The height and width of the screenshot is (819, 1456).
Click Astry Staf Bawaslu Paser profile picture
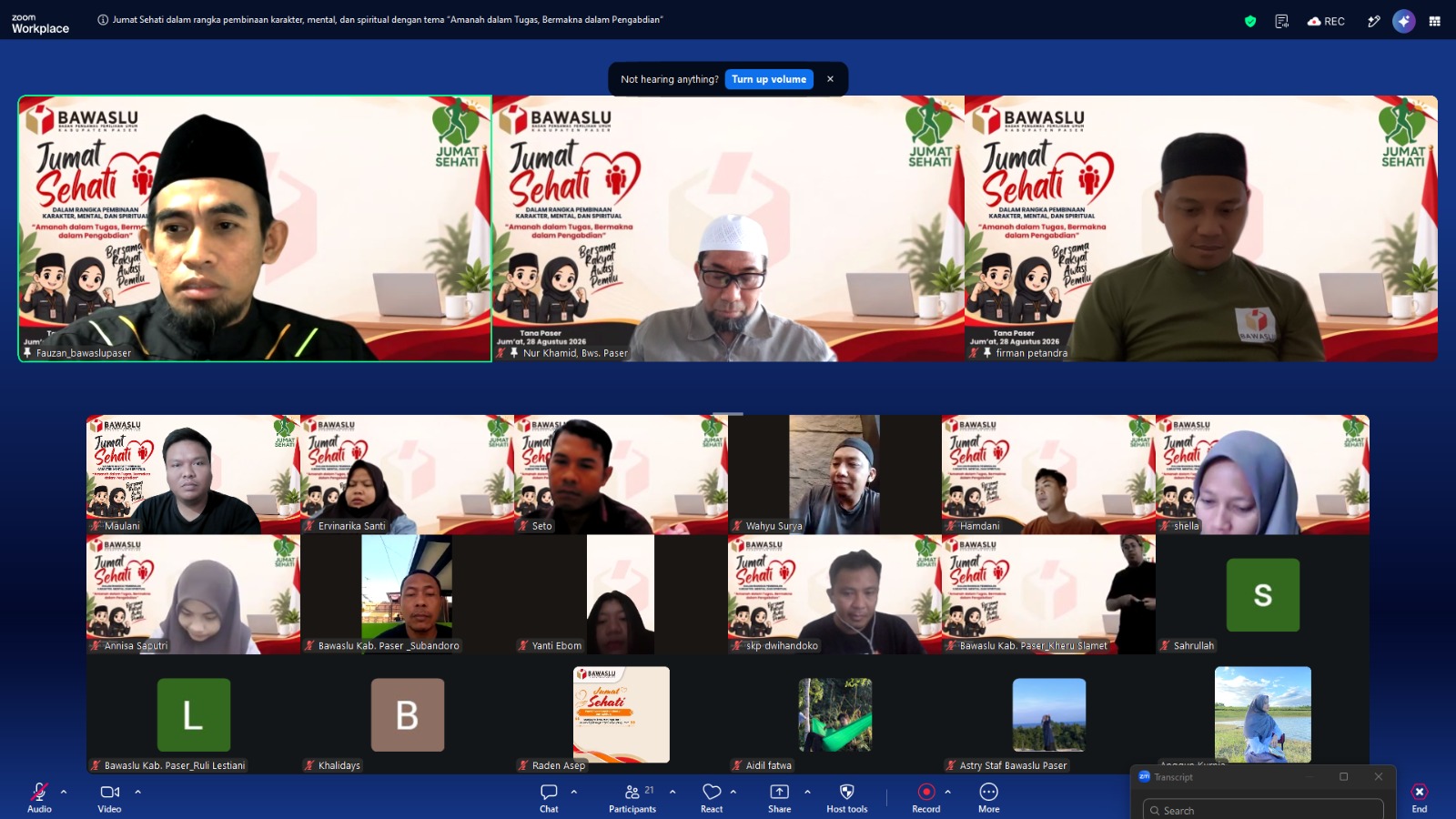(1049, 714)
